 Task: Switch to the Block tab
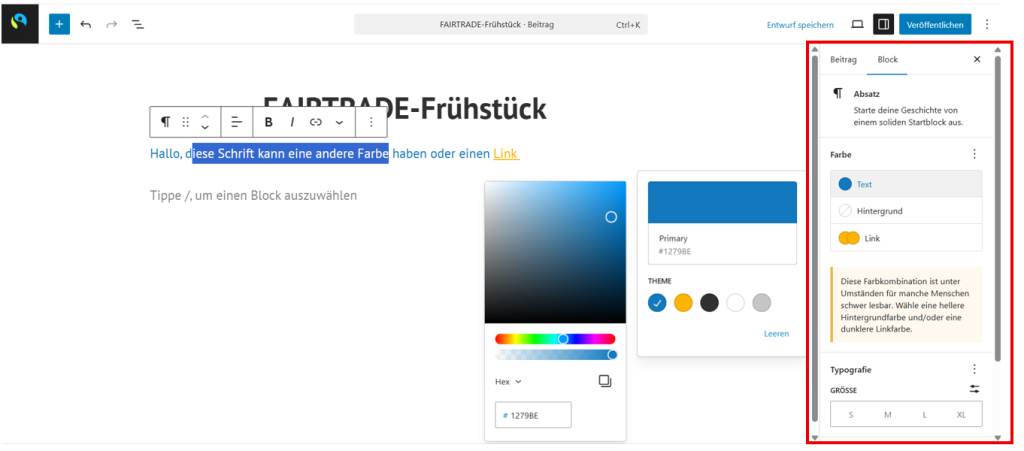pyautogui.click(x=888, y=59)
